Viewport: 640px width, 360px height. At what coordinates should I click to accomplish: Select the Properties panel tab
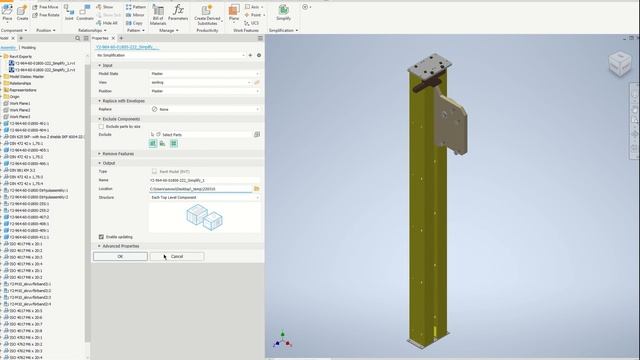pyautogui.click(x=100, y=38)
